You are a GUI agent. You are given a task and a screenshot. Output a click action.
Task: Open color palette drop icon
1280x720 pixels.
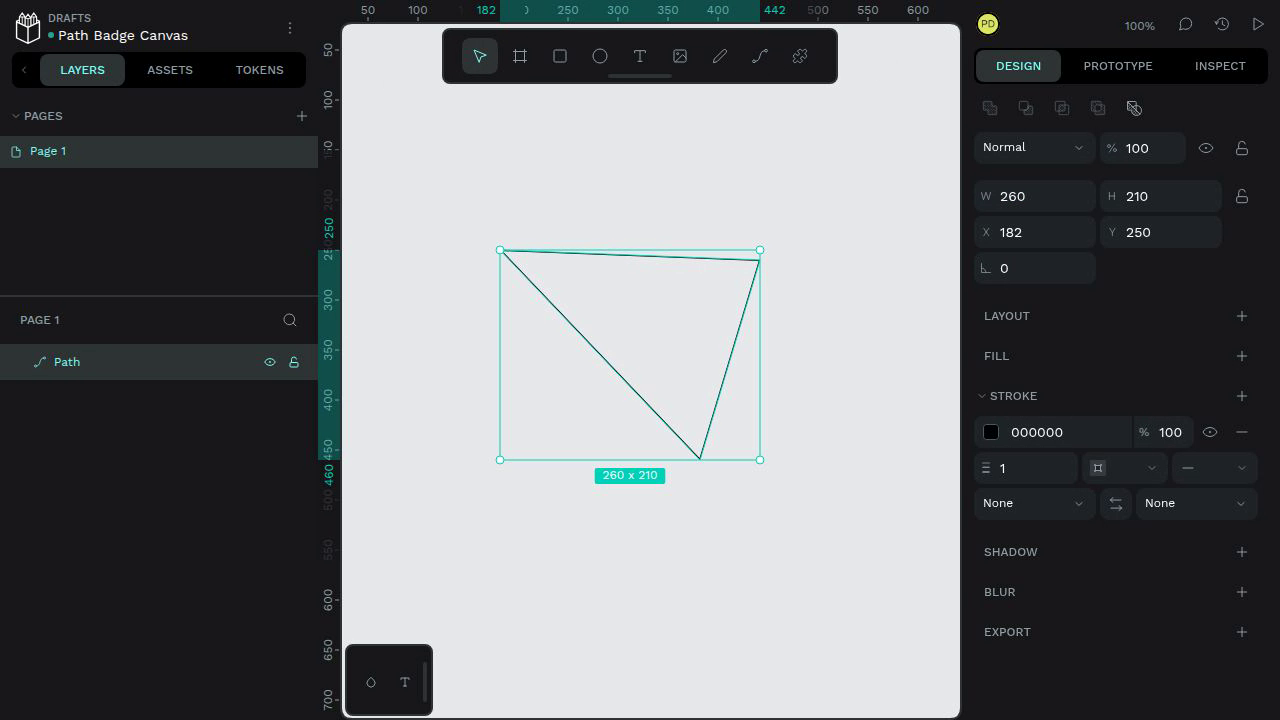pos(371,682)
